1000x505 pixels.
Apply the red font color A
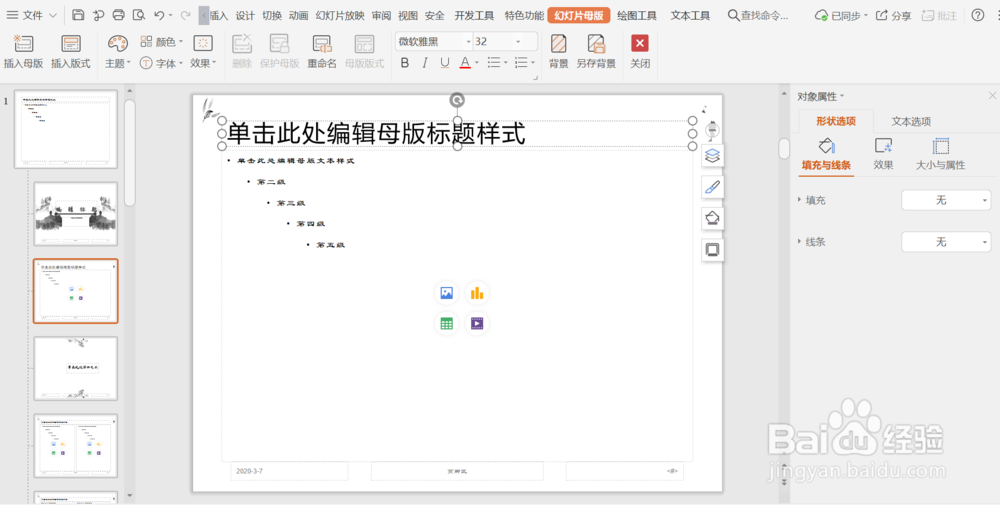(x=465, y=62)
